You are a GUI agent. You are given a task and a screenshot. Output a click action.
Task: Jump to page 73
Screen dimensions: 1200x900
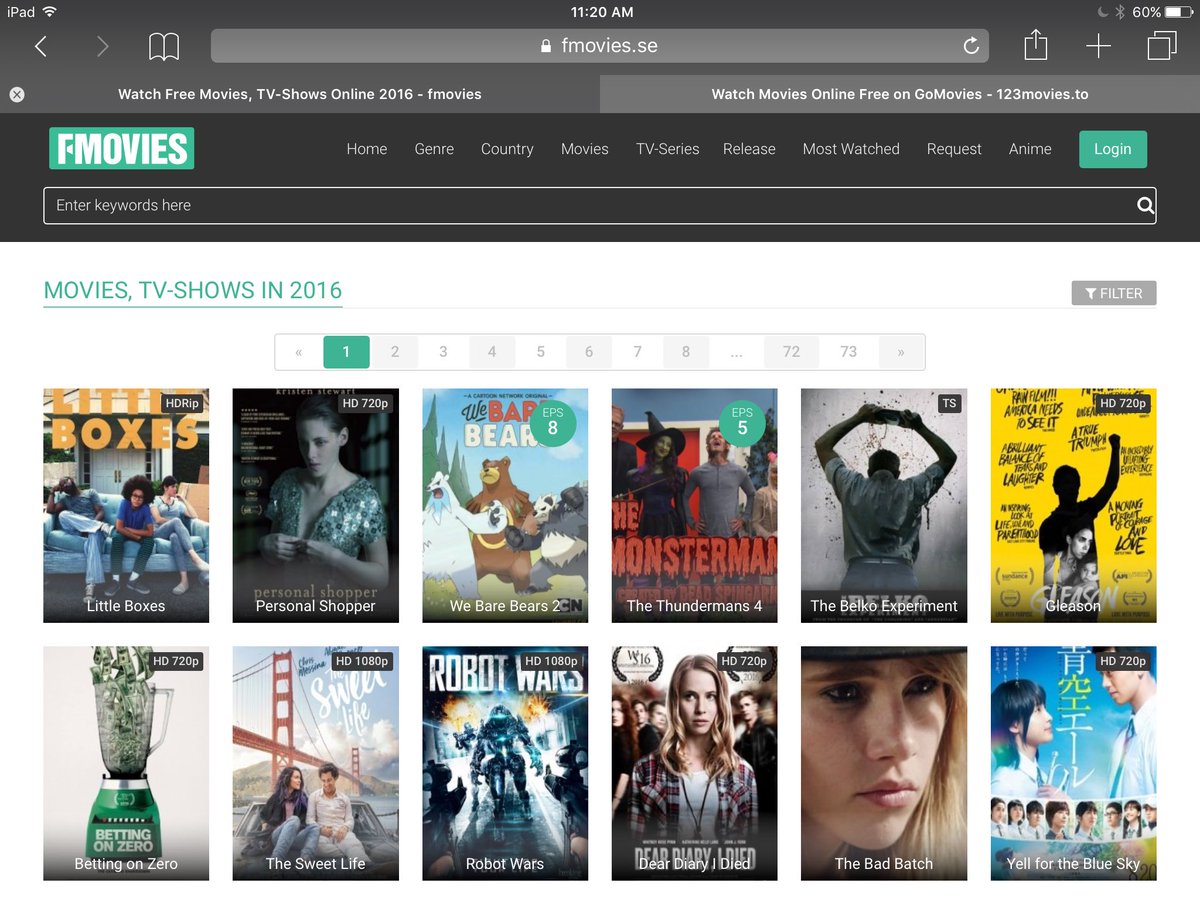click(x=849, y=352)
